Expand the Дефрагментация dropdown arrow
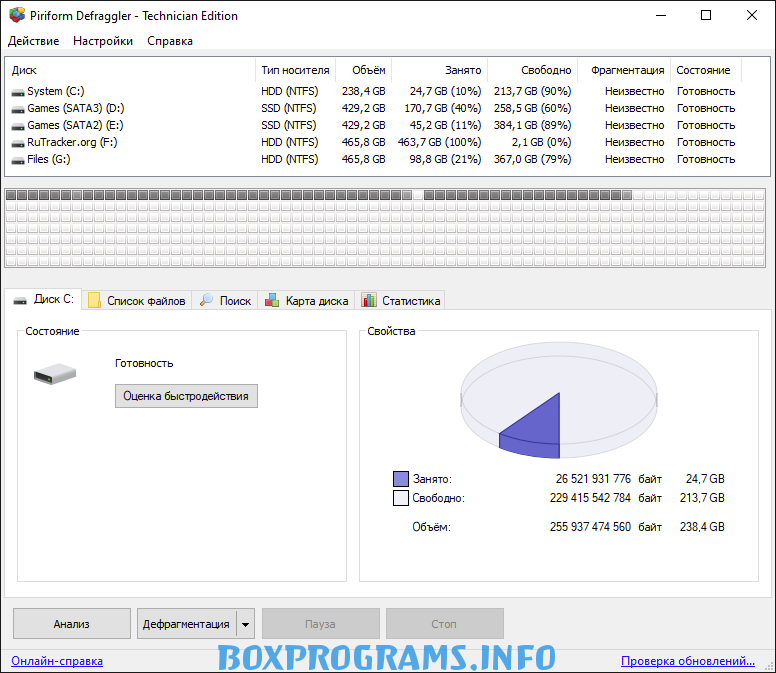 pos(245,624)
